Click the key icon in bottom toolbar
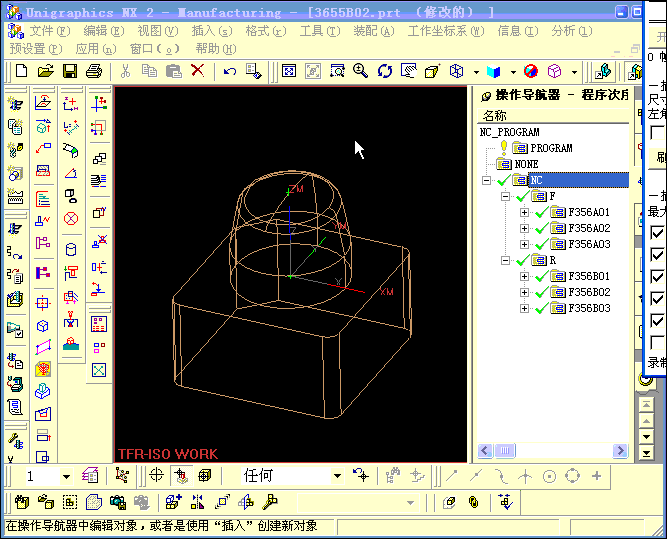This screenshot has width=667, height=539. point(270,502)
